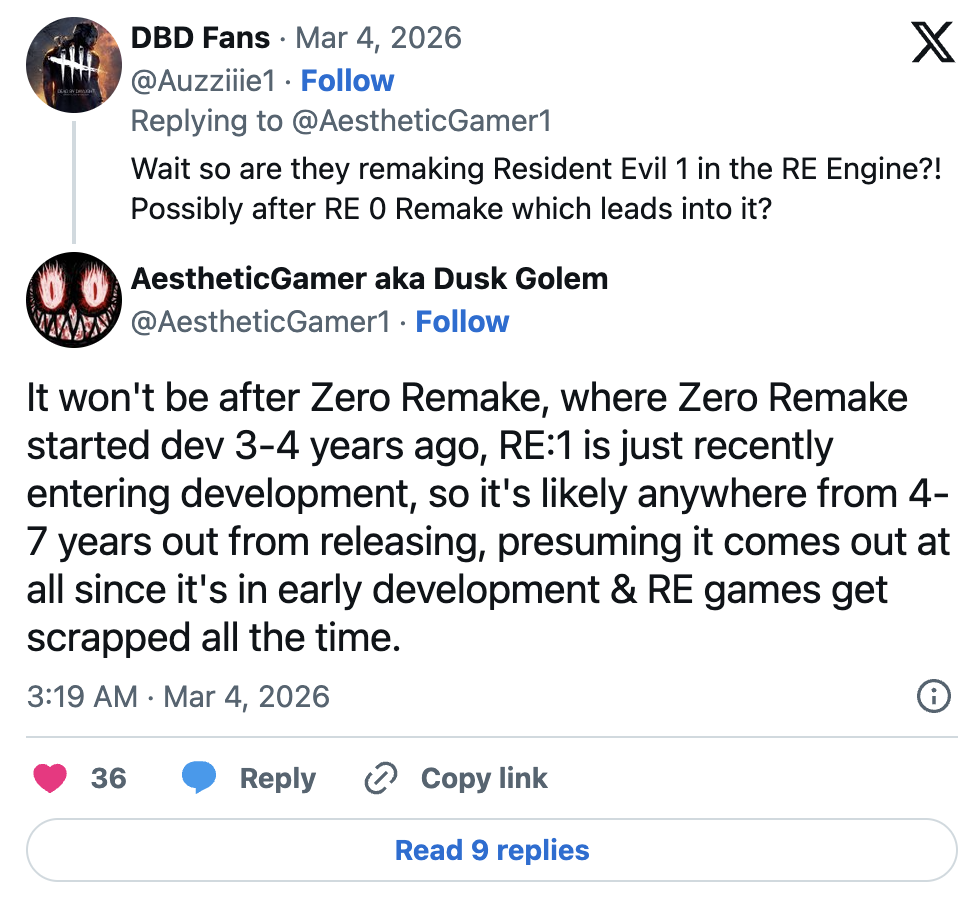Like the tweet with the heart icon
The width and height of the screenshot is (978, 902).
tap(50, 778)
